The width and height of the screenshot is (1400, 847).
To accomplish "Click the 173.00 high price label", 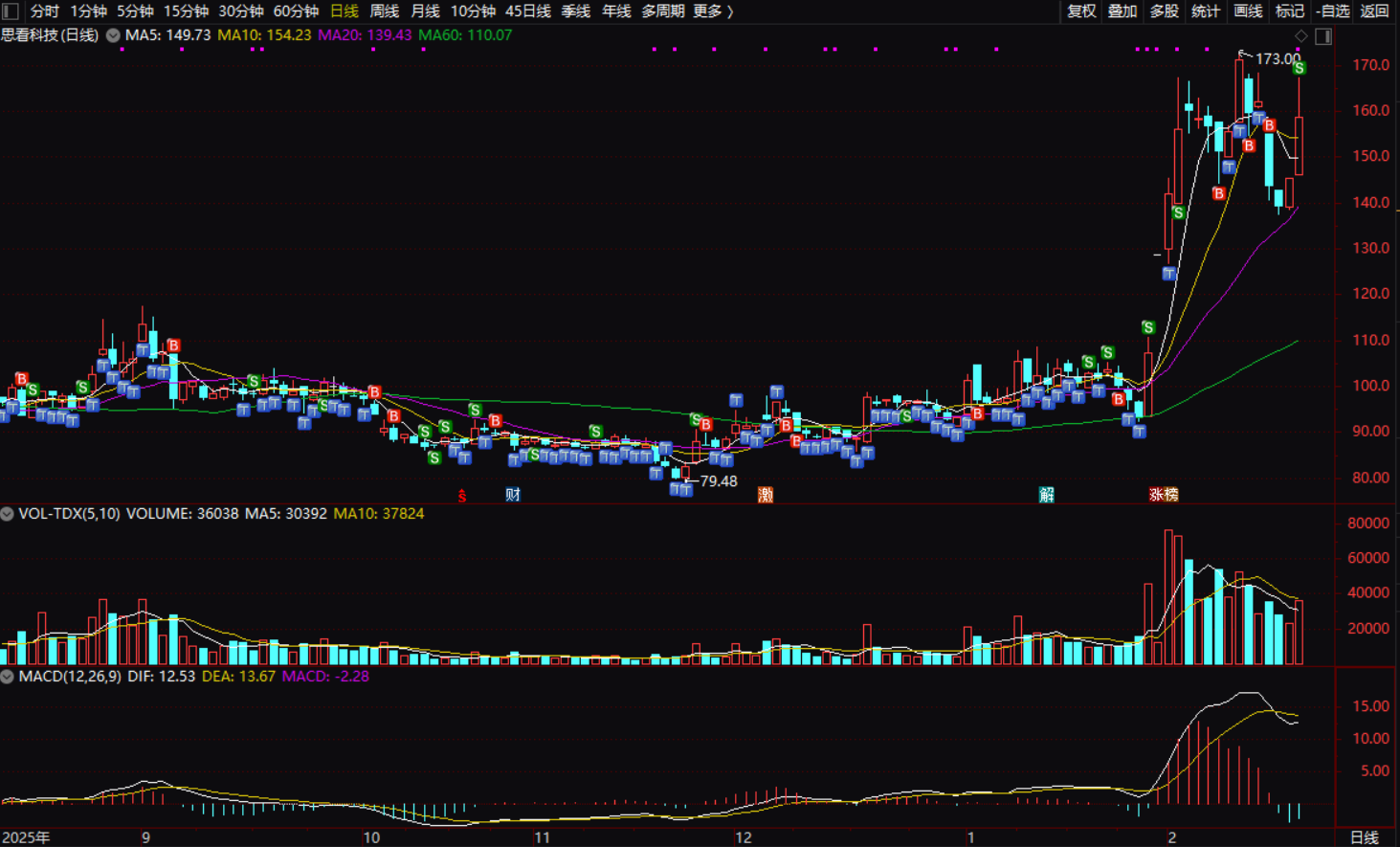I will pos(1278,59).
